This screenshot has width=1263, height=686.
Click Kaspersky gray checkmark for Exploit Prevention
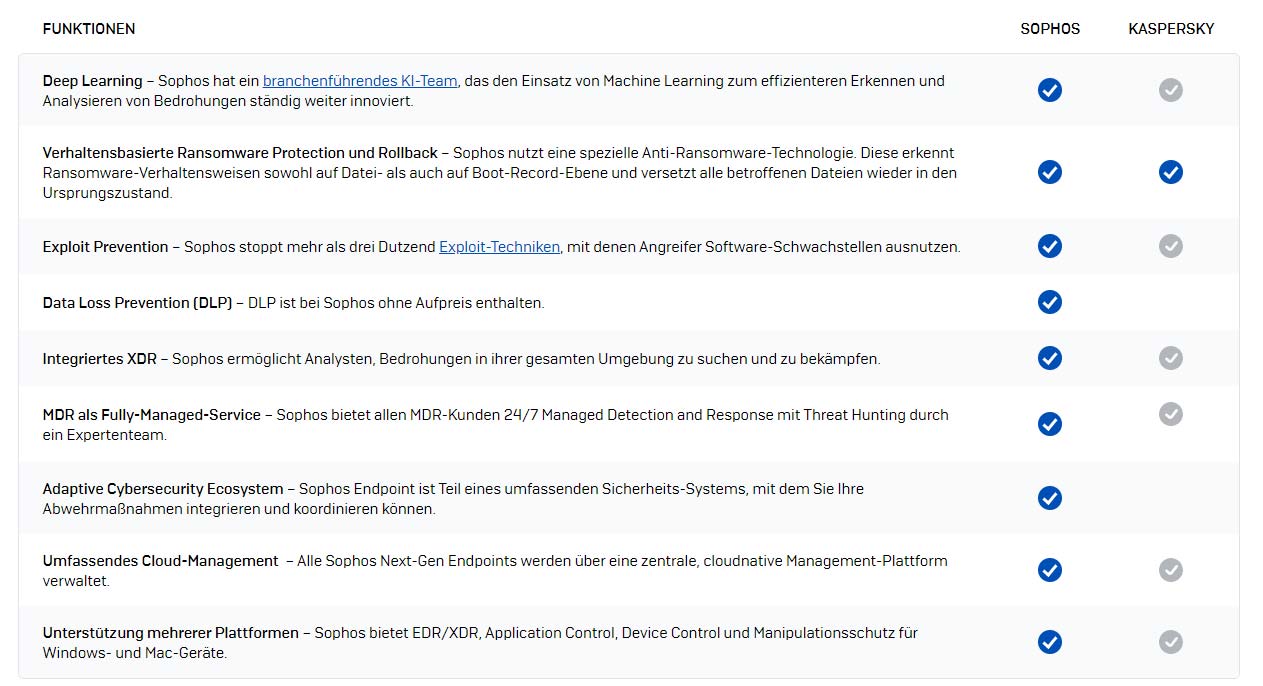pos(1170,246)
